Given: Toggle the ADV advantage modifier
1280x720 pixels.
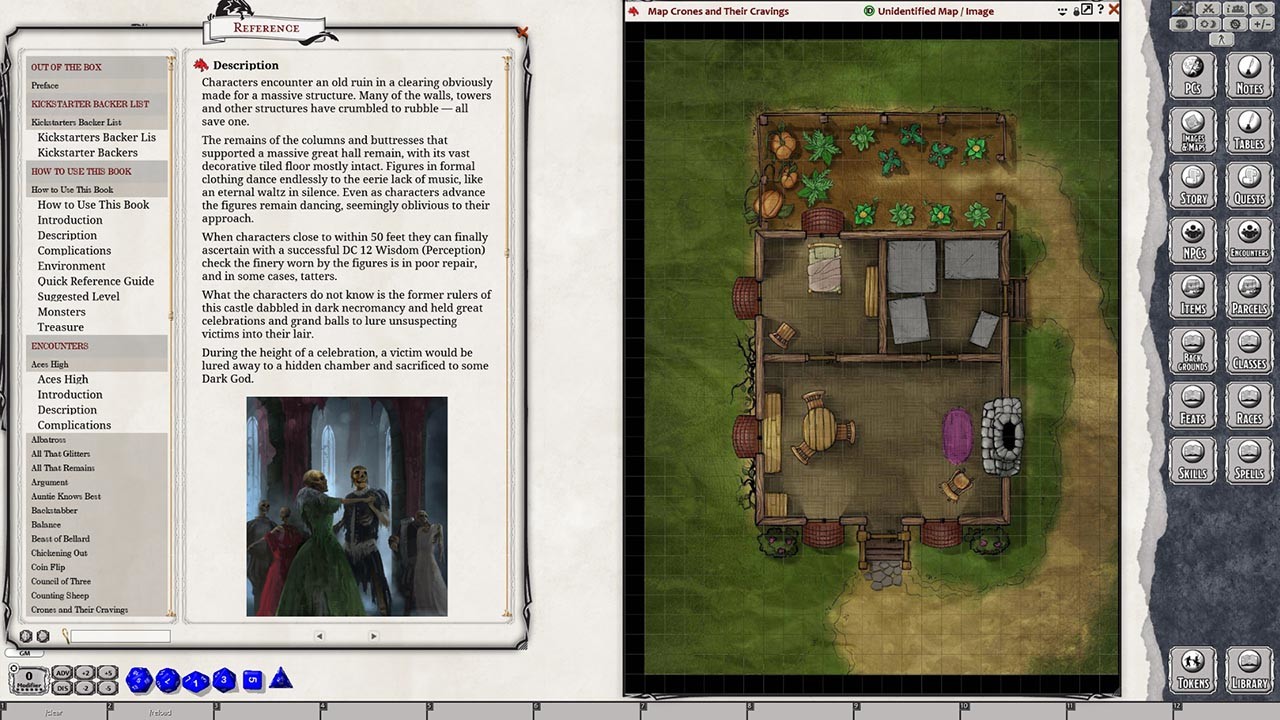Looking at the screenshot, I should click(62, 672).
